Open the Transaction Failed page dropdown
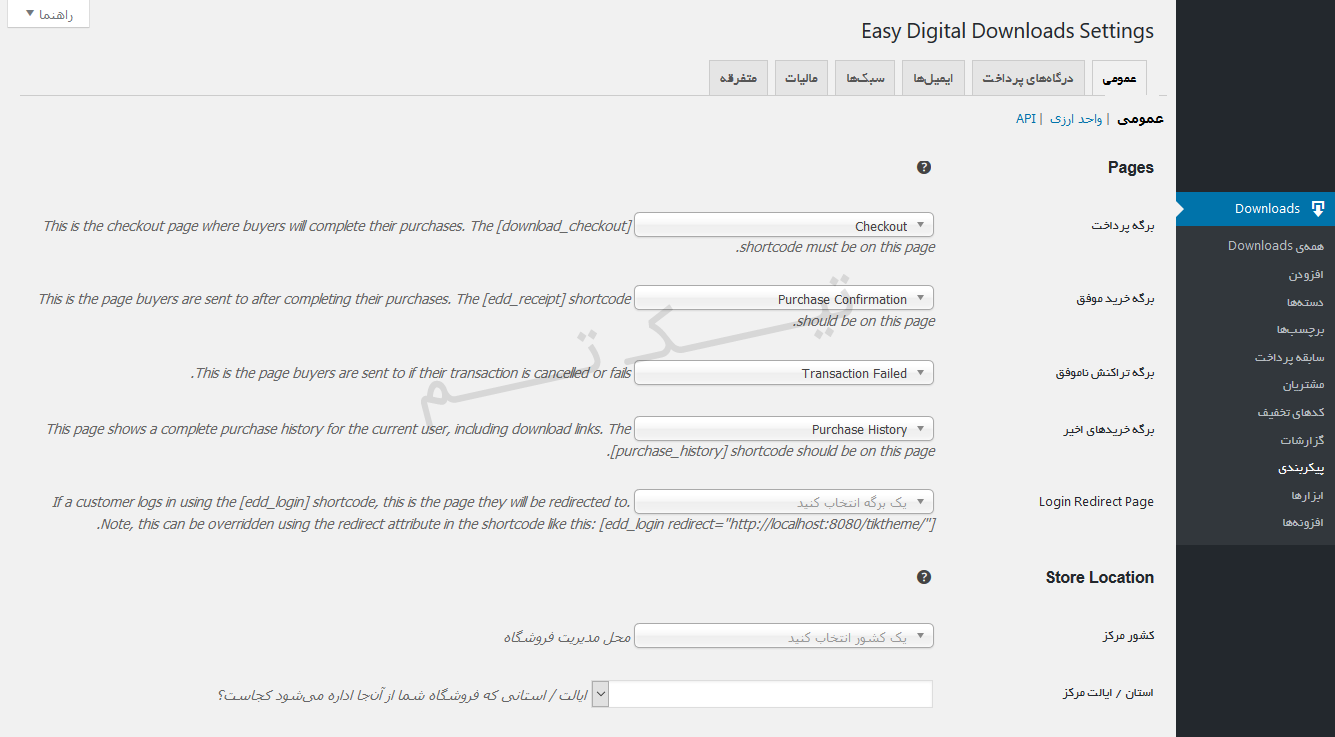Viewport: 1335px width, 737px height. click(785, 372)
